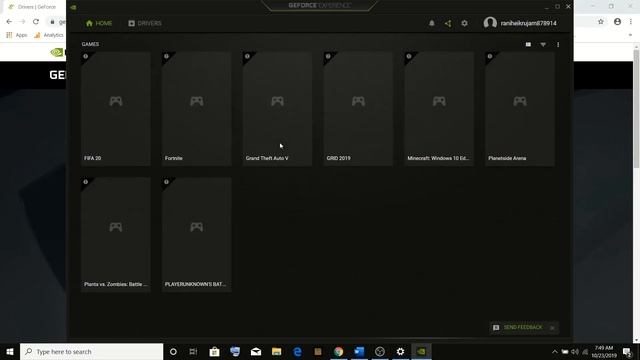Click the GeForce Experience taskbar icon
The height and width of the screenshot is (360, 640).
click(421, 351)
